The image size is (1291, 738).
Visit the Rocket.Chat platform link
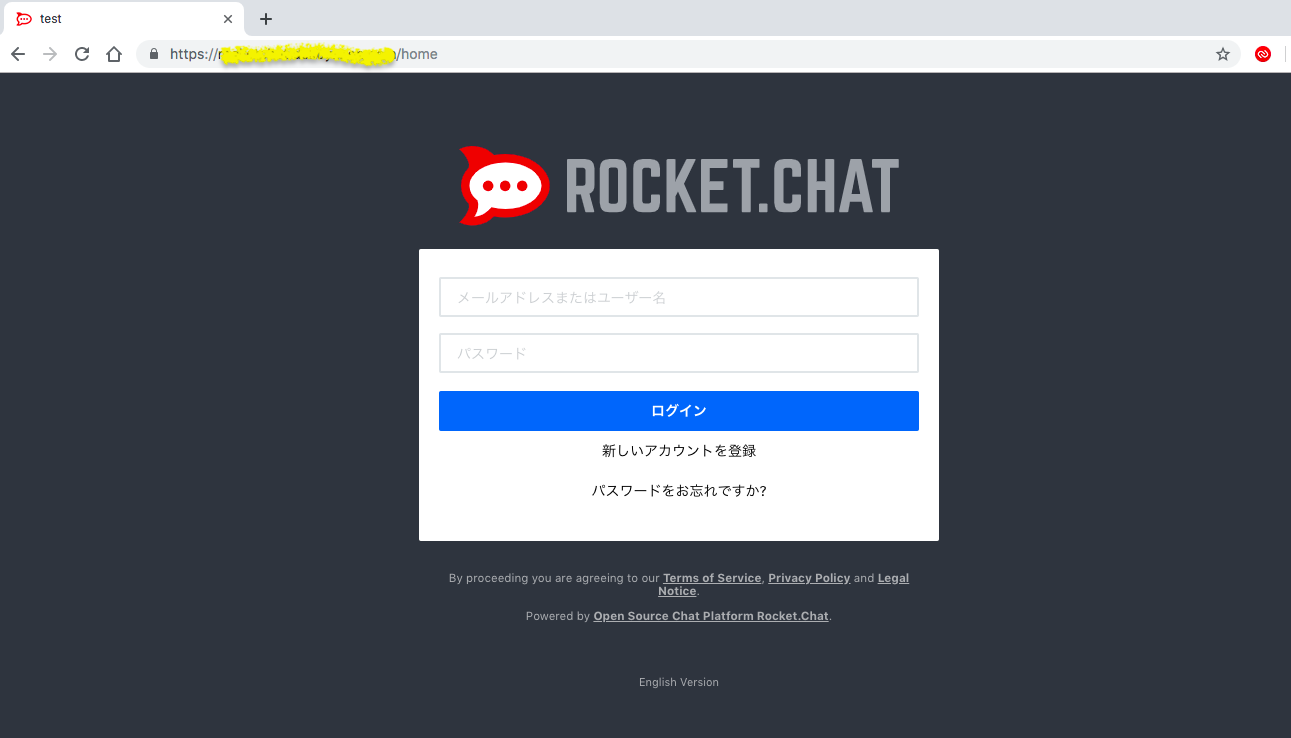pos(710,615)
